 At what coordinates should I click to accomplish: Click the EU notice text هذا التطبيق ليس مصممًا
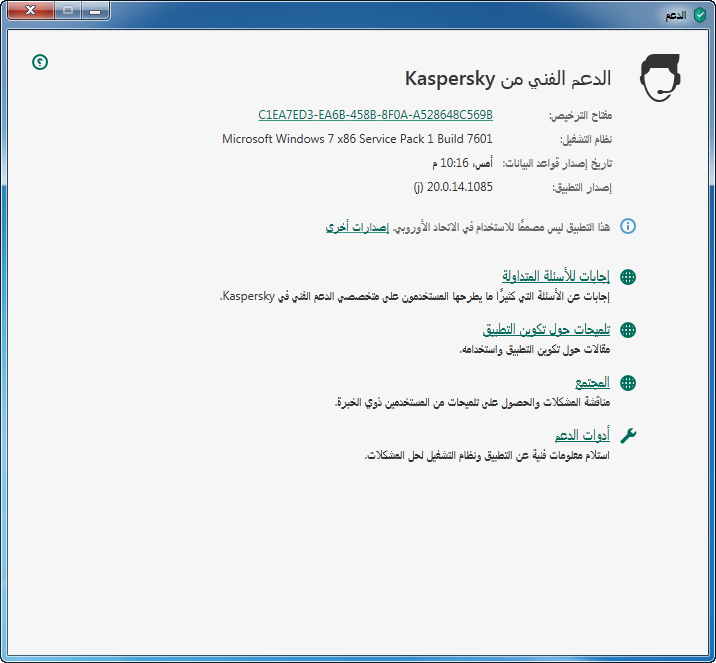pyautogui.click(x=501, y=227)
